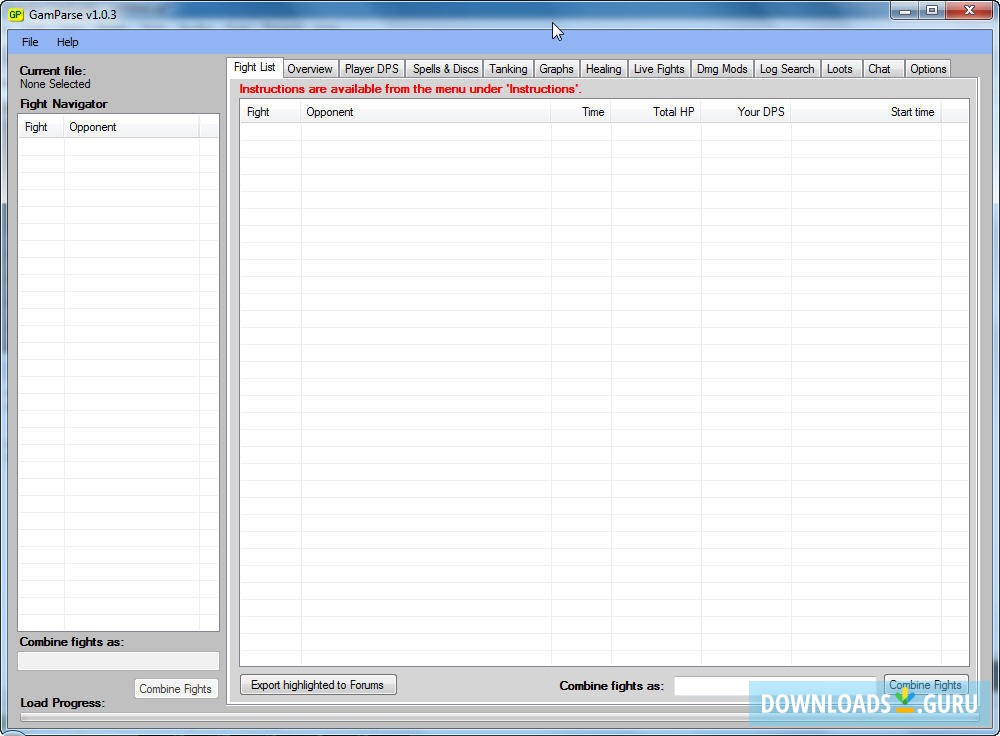Image resolution: width=1000 pixels, height=736 pixels.
Task: Sort fight list by Time column
Action: [581, 112]
